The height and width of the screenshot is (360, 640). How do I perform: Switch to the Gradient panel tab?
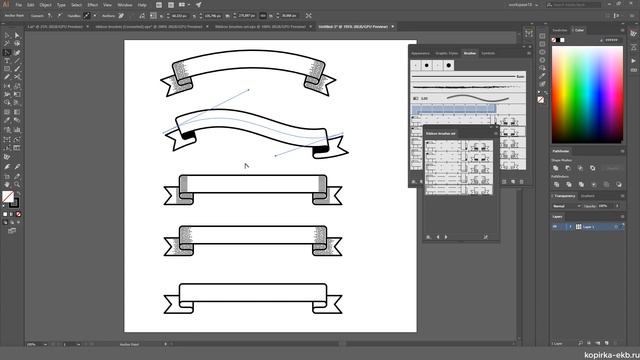pos(588,196)
